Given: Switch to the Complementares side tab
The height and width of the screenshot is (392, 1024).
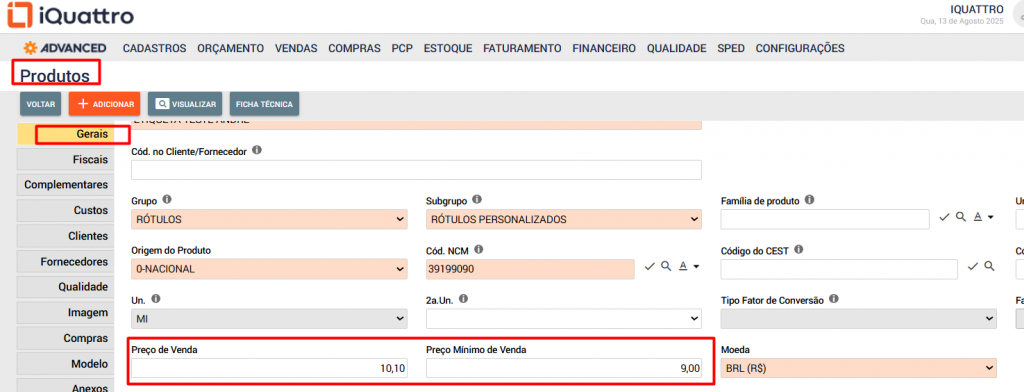Looking at the screenshot, I should (x=65, y=185).
